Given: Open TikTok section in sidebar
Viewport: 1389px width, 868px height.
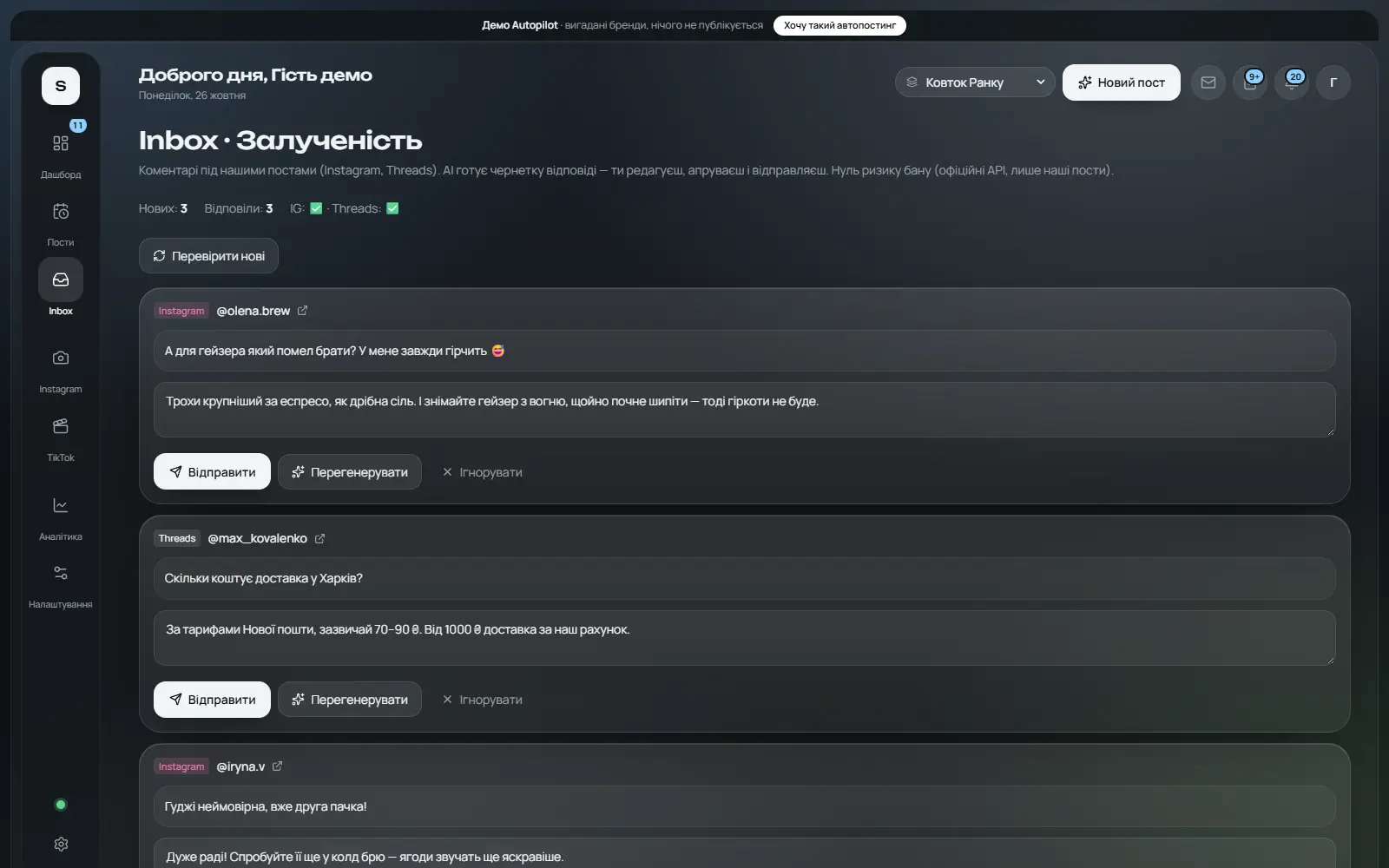Looking at the screenshot, I should point(61,437).
